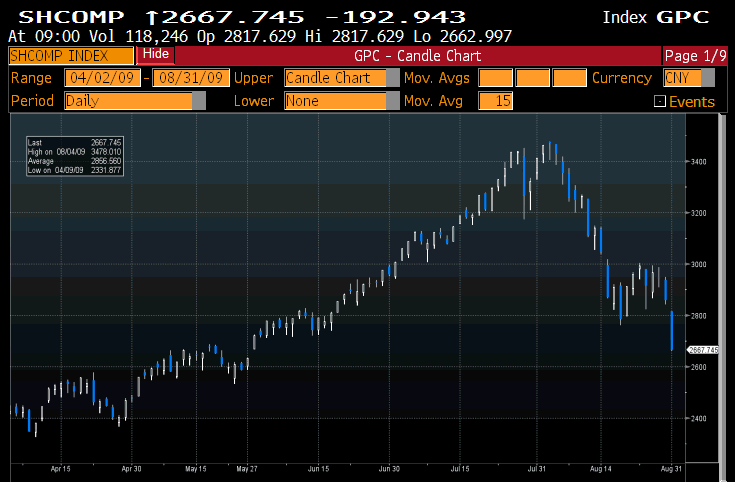735x482 pixels.
Task: Click the 2667.745 last price tag on axis
Action: (x=703, y=349)
